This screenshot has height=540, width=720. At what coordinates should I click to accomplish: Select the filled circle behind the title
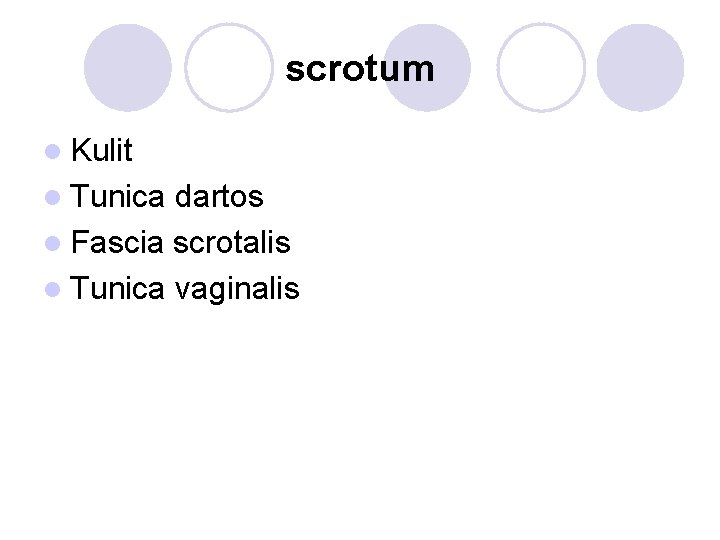[428, 68]
